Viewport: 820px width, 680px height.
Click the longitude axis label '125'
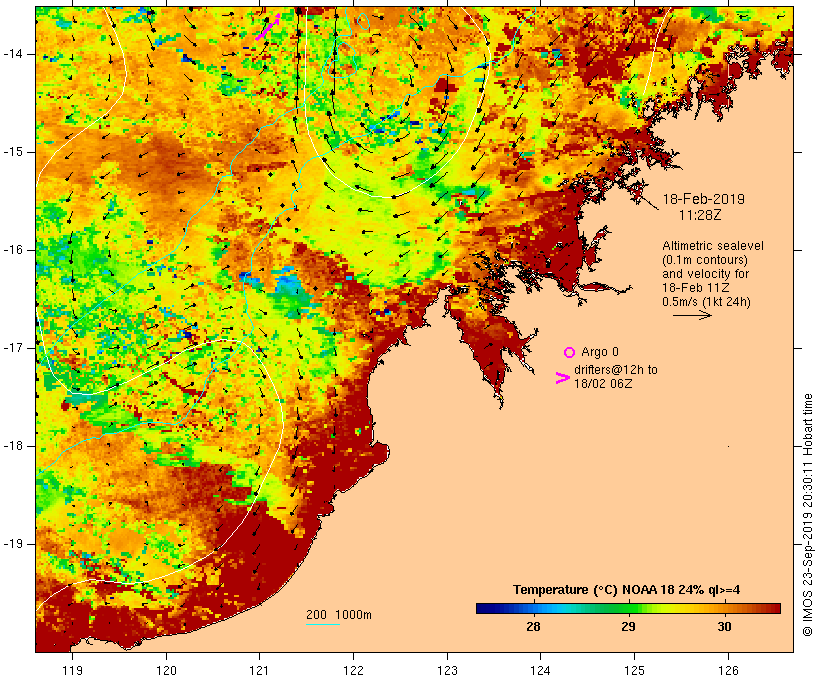634,670
